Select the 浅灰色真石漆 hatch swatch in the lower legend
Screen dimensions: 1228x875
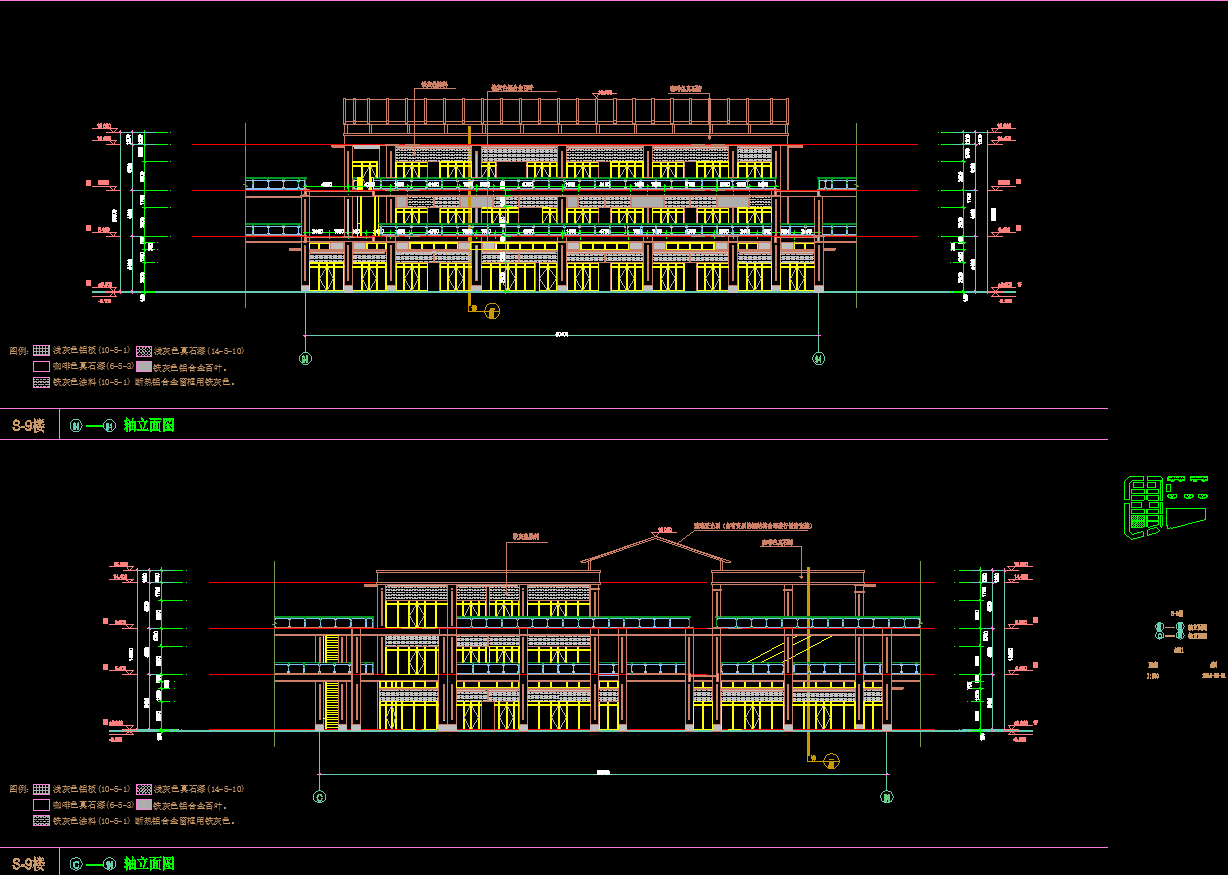[144, 789]
